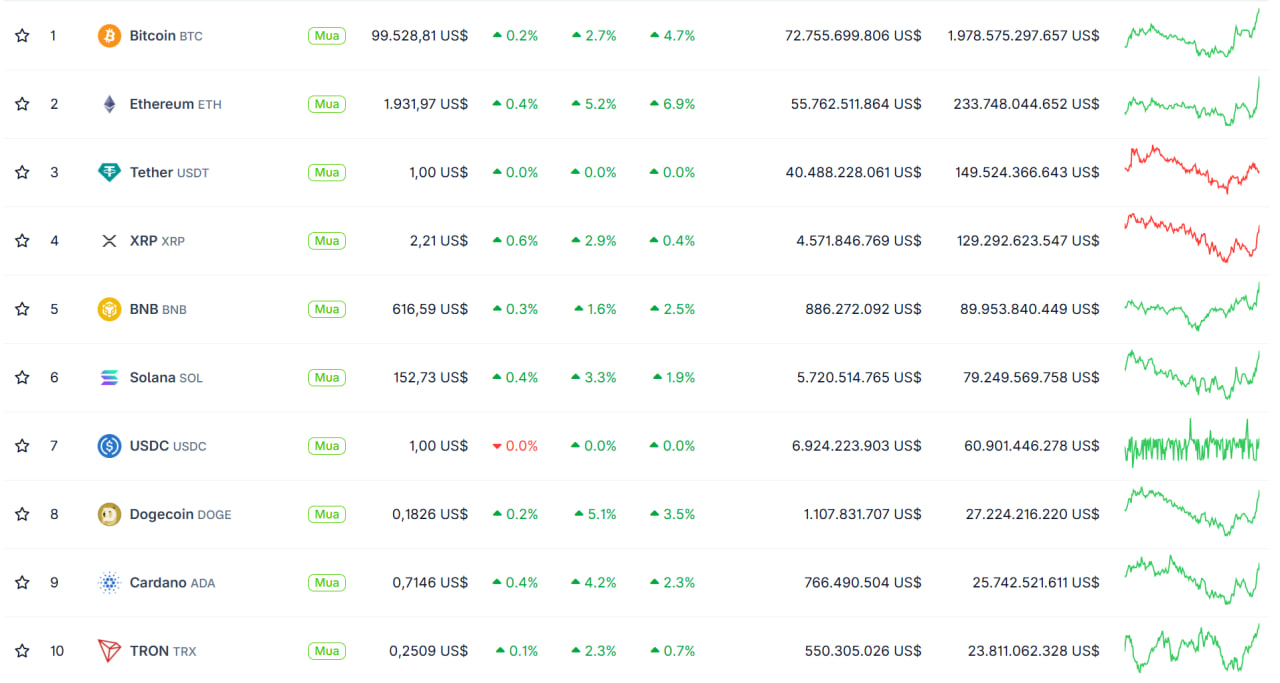Click the Tether coin logo icon

point(109,172)
